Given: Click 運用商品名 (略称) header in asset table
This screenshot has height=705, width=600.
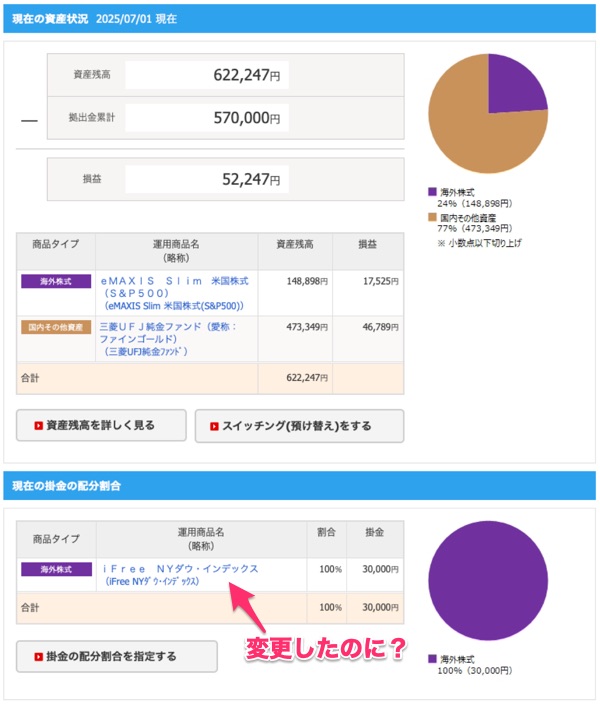Looking at the screenshot, I should click(176, 251).
